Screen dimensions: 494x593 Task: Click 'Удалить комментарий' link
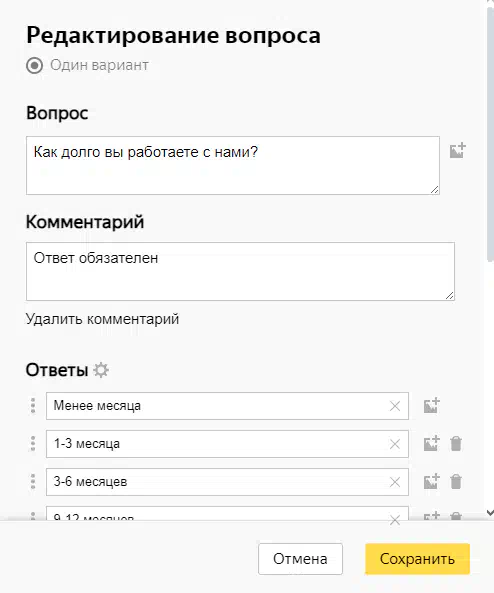102,319
